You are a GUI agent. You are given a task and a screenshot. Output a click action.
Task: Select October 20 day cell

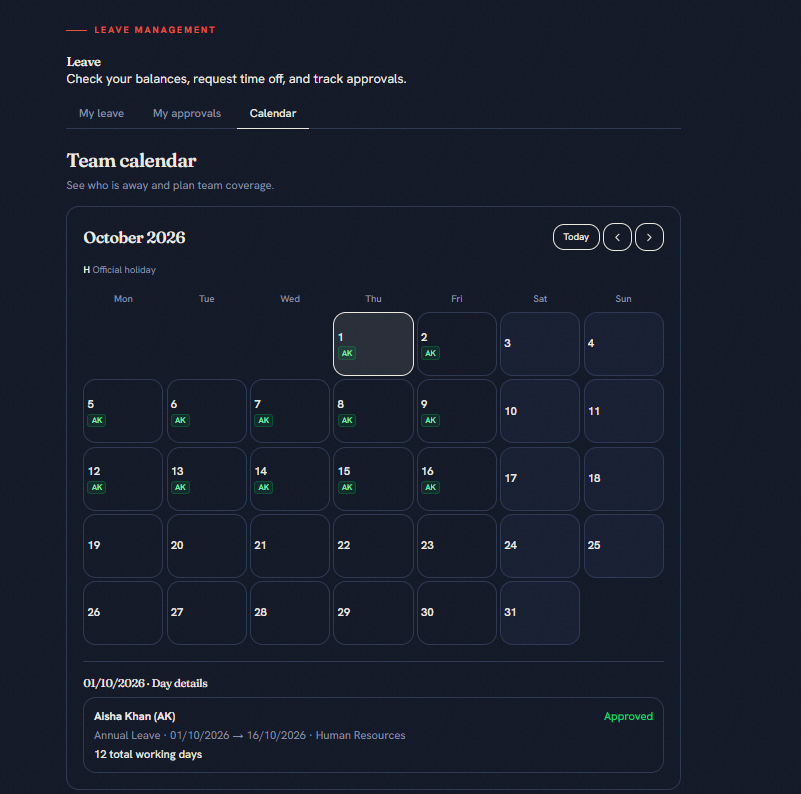(206, 546)
